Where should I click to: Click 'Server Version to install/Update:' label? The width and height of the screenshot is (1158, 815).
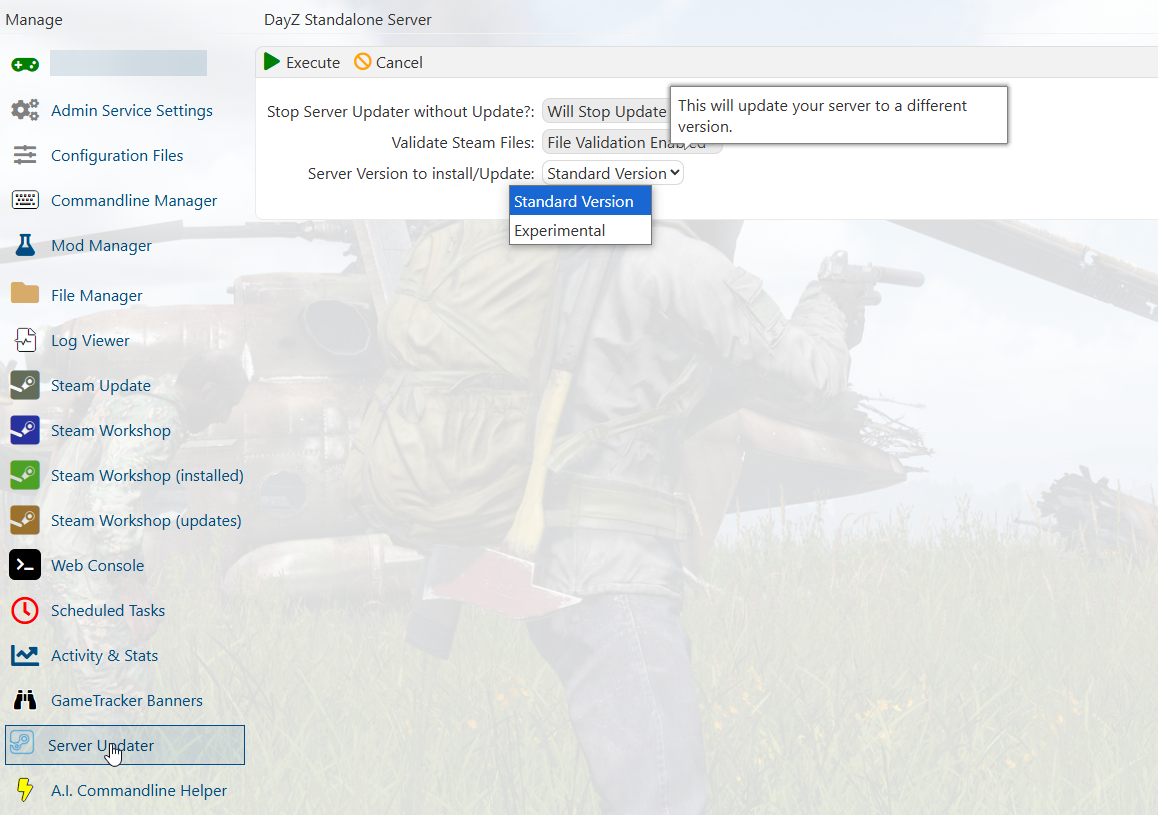point(421,174)
